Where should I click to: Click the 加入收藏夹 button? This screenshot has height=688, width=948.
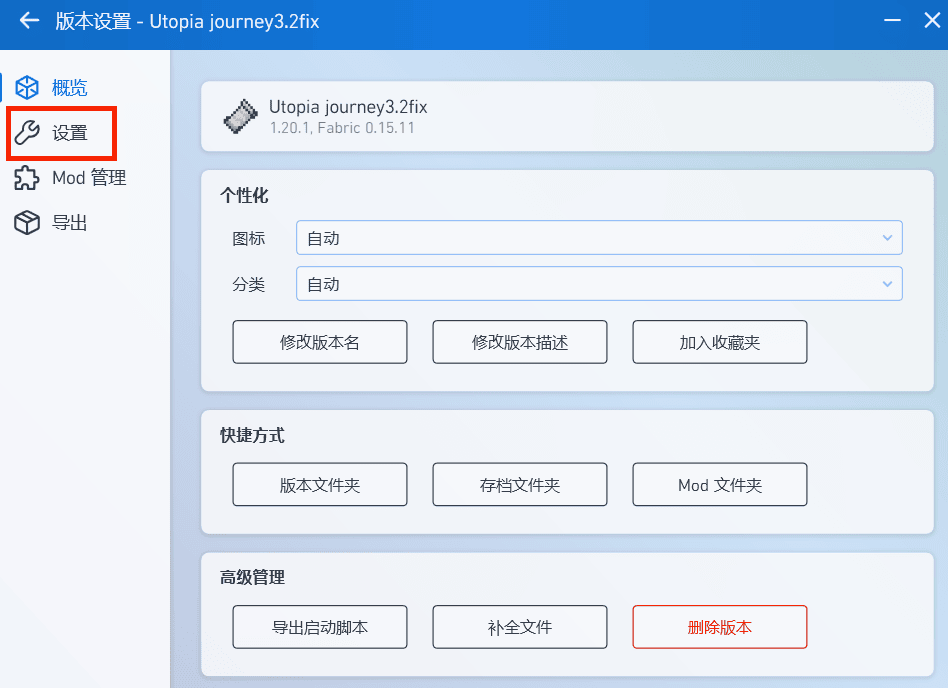pos(719,342)
